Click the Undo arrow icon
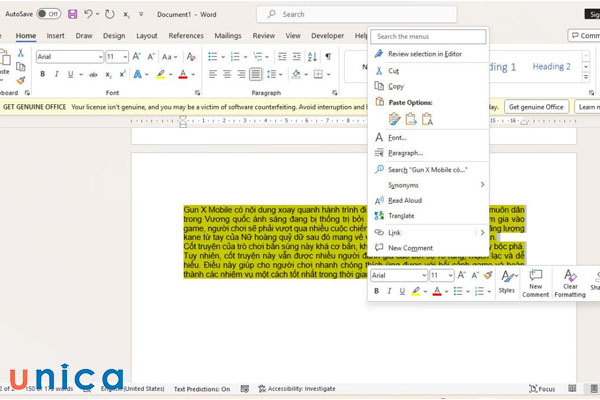 [x=88, y=14]
